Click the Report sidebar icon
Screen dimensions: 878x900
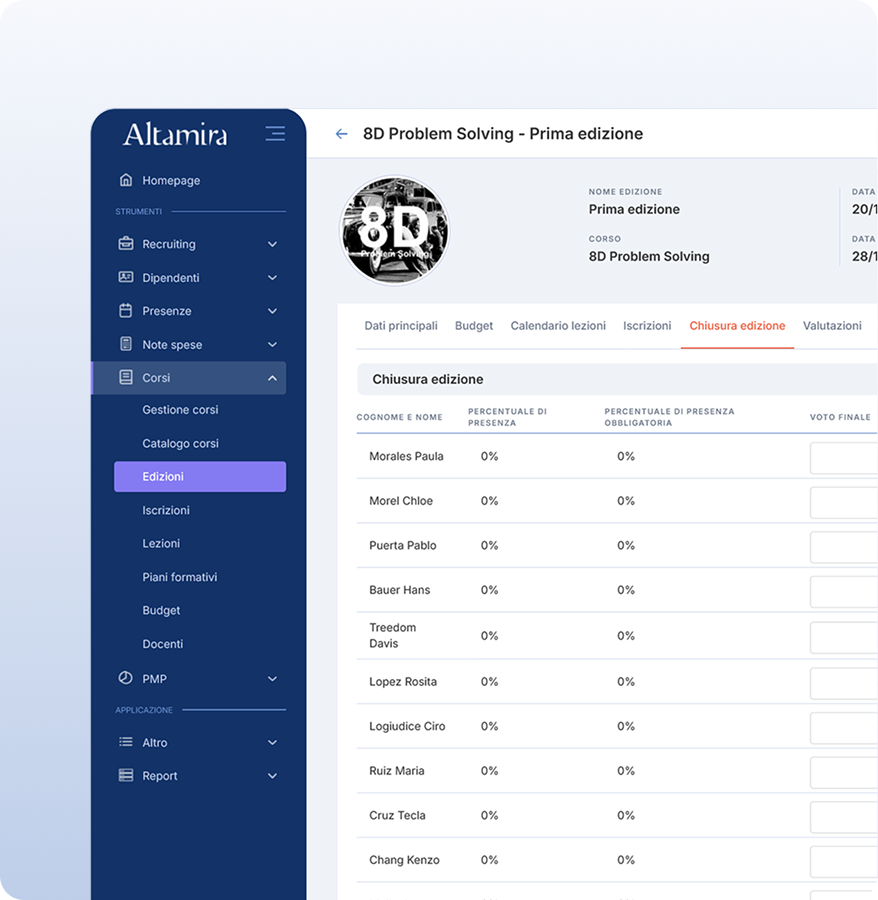(126, 776)
